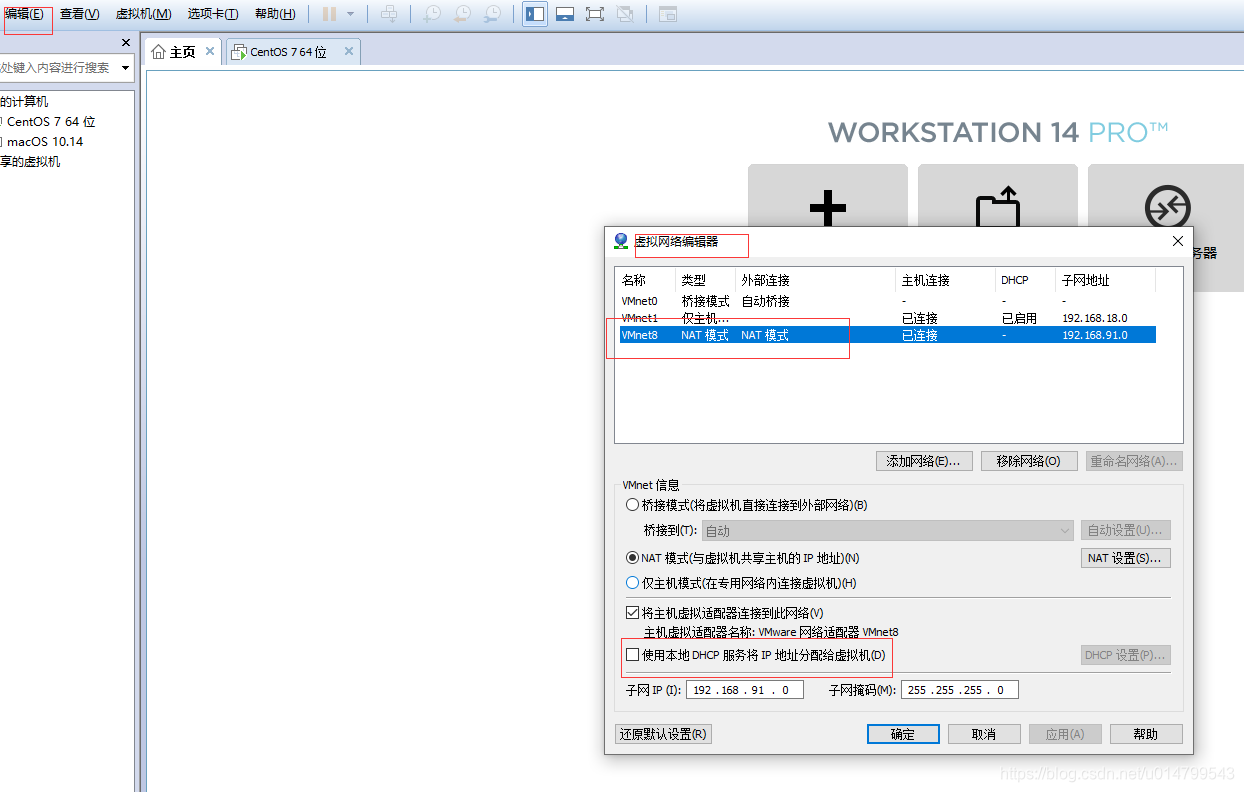This screenshot has width=1244, height=792.
Task: Toggle the library sidebar view icon
Action: click(x=535, y=14)
